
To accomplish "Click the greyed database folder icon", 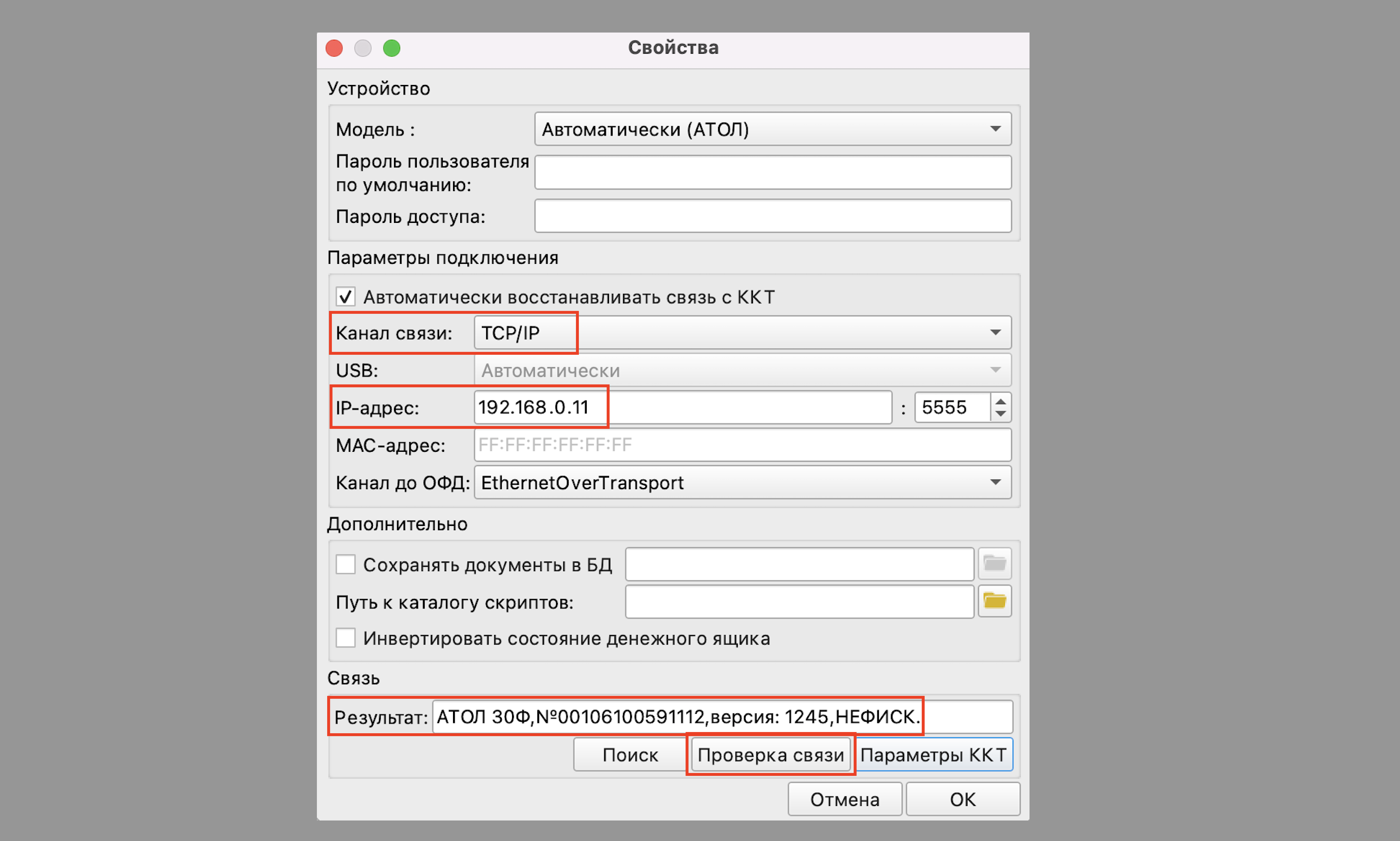I will point(994,564).
